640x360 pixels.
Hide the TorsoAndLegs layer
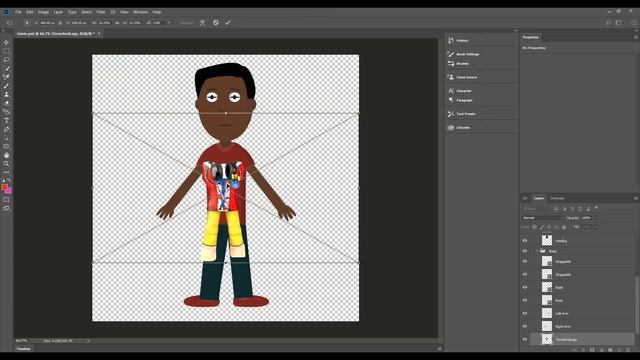[525, 339]
